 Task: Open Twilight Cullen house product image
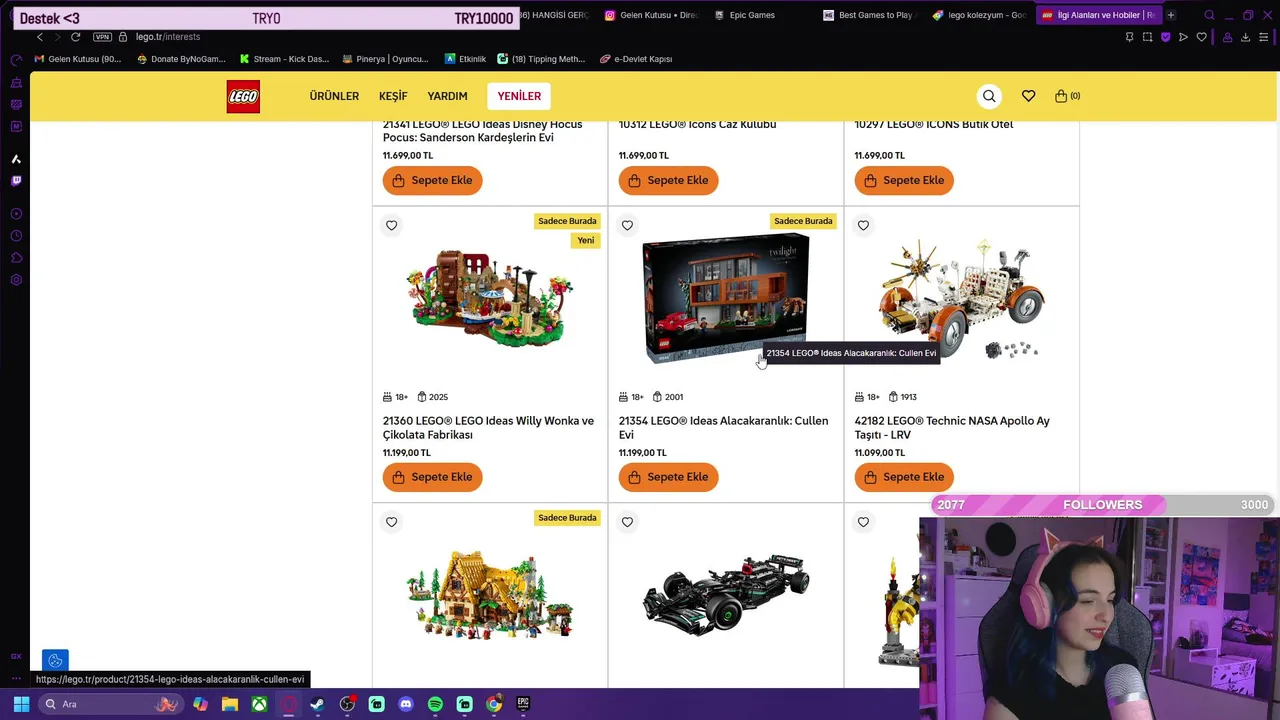(x=726, y=298)
